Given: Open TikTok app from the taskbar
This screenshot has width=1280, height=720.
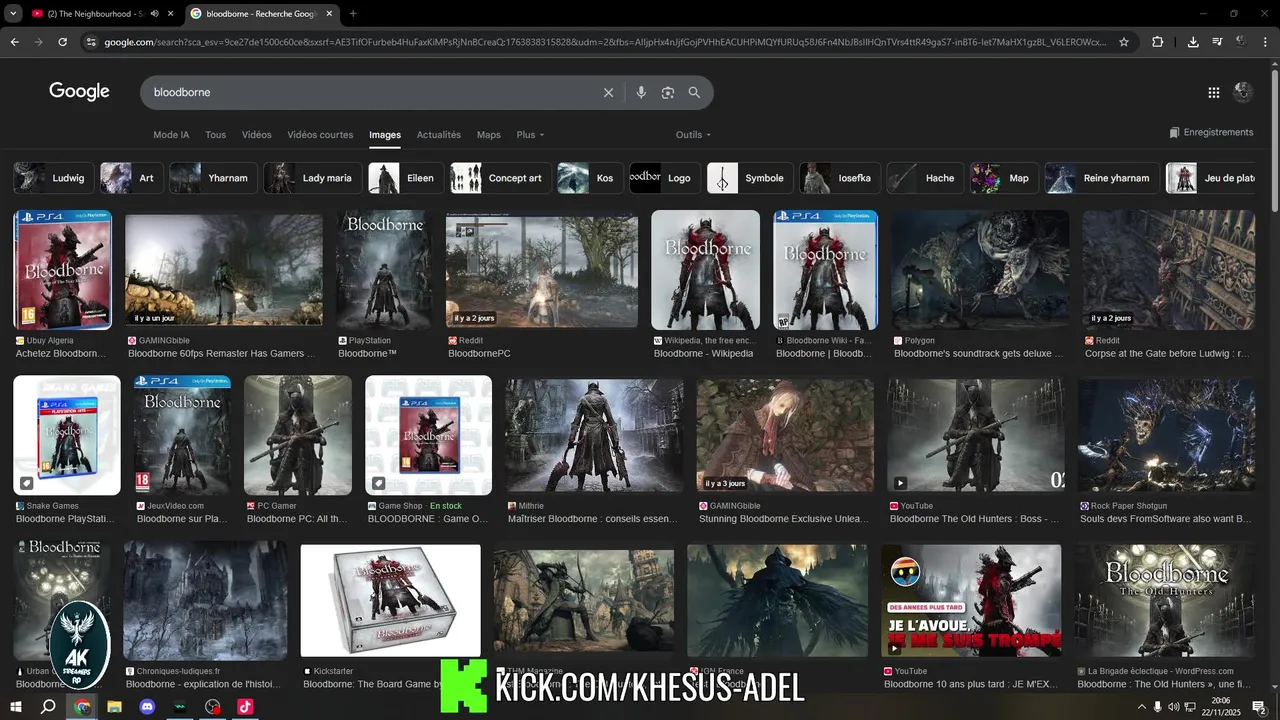Looking at the screenshot, I should (x=245, y=706).
